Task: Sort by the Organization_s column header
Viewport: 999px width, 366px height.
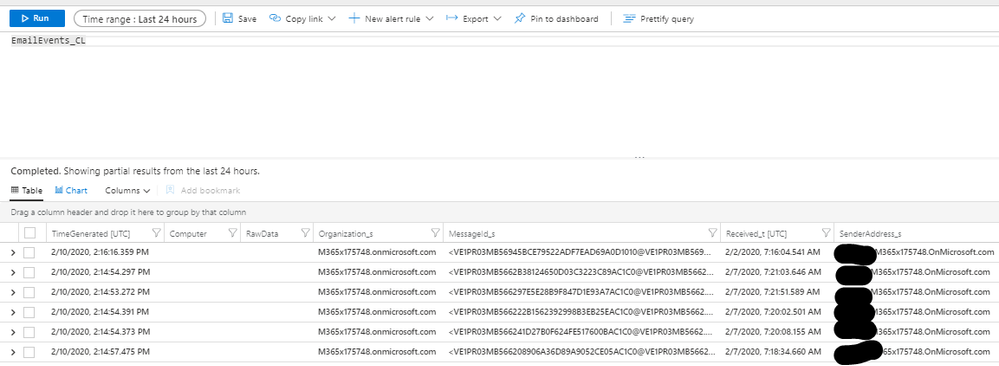Action: tap(346, 234)
